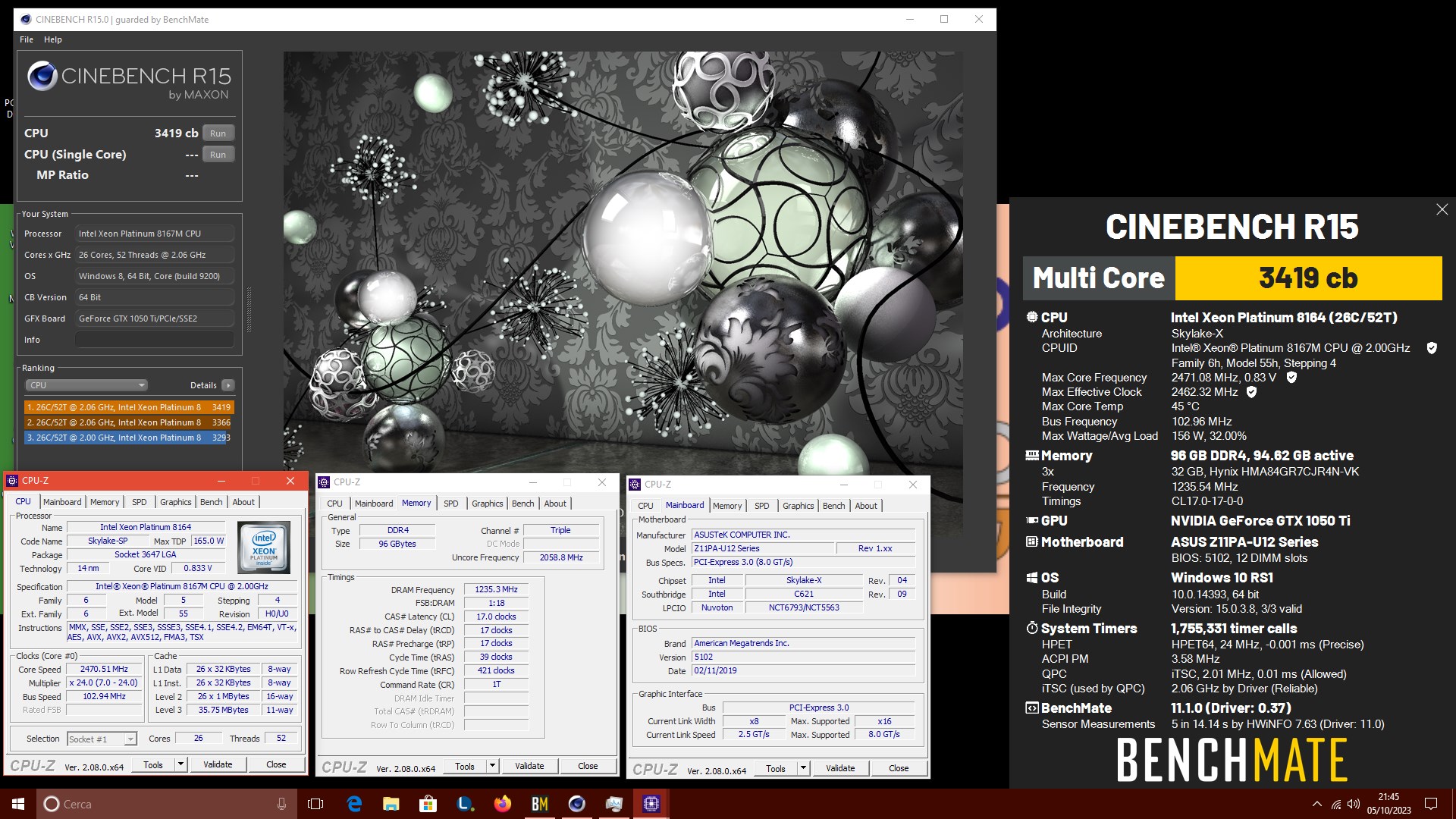Click Tools in the Mainboard CPU-Z window

[776, 768]
